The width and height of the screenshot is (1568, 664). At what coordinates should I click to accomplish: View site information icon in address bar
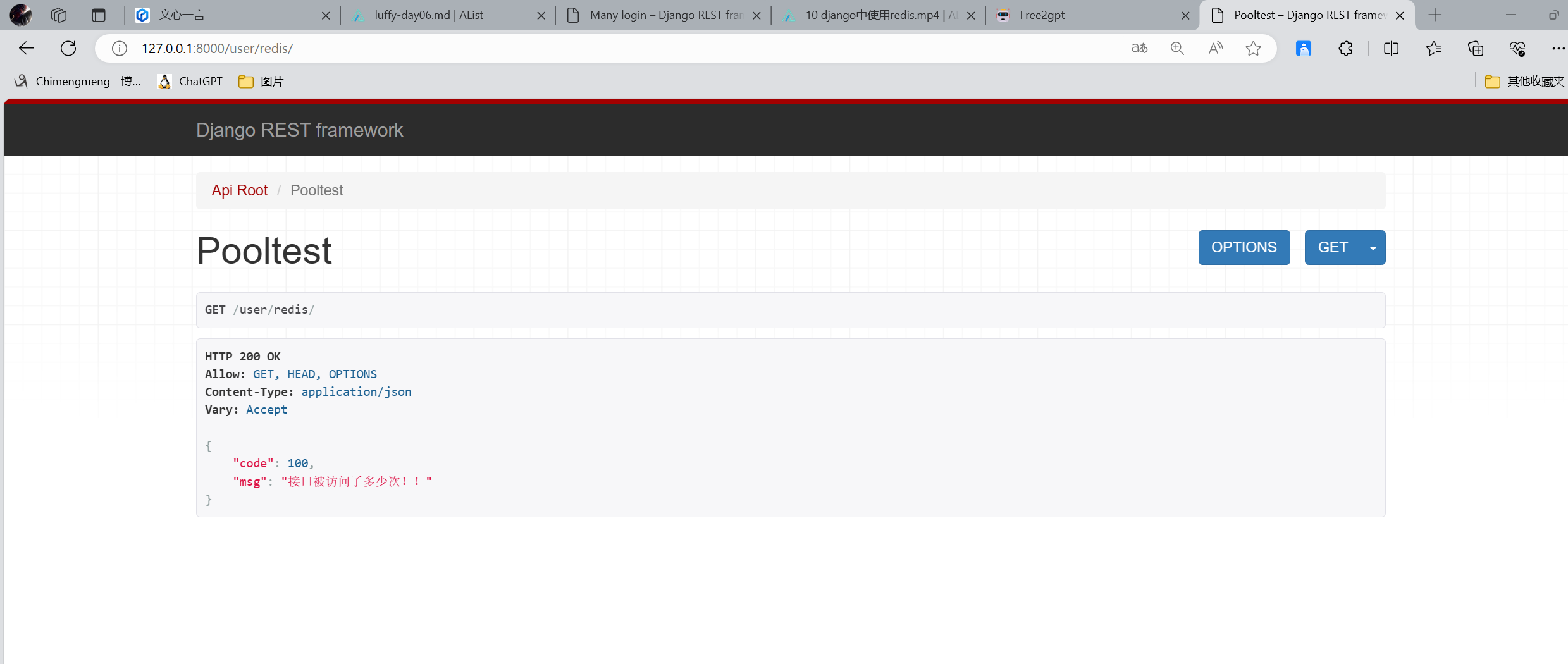120,48
